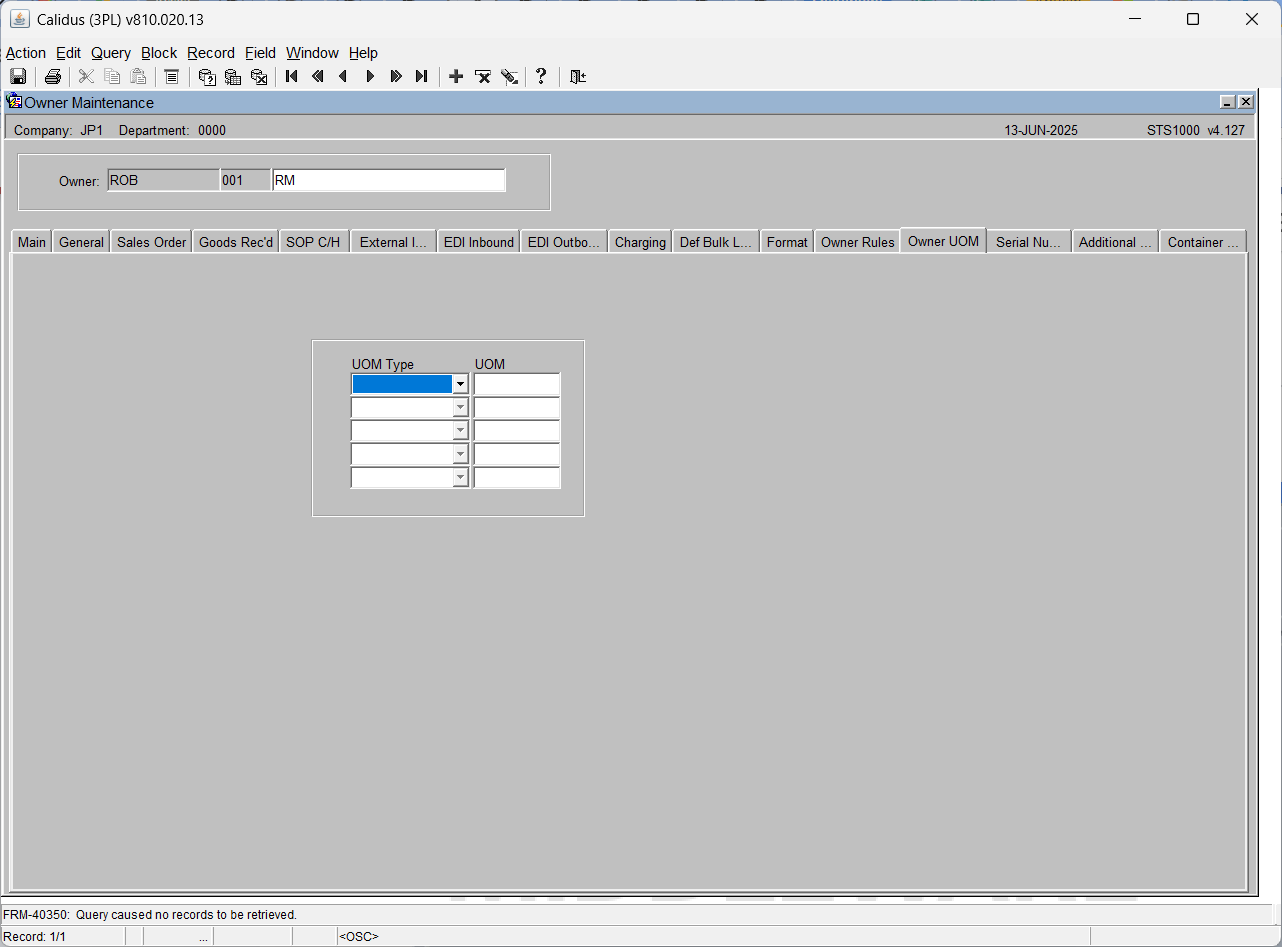Click the Owner 001 field
1282x947 pixels.
click(245, 180)
